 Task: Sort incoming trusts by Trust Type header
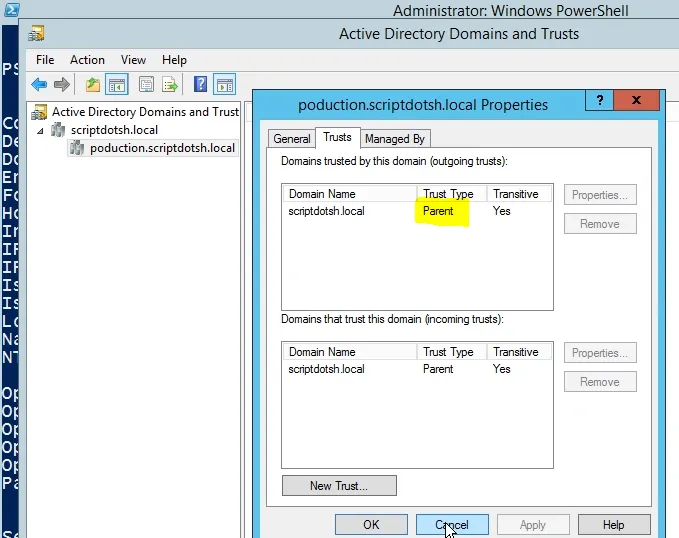click(x=452, y=352)
